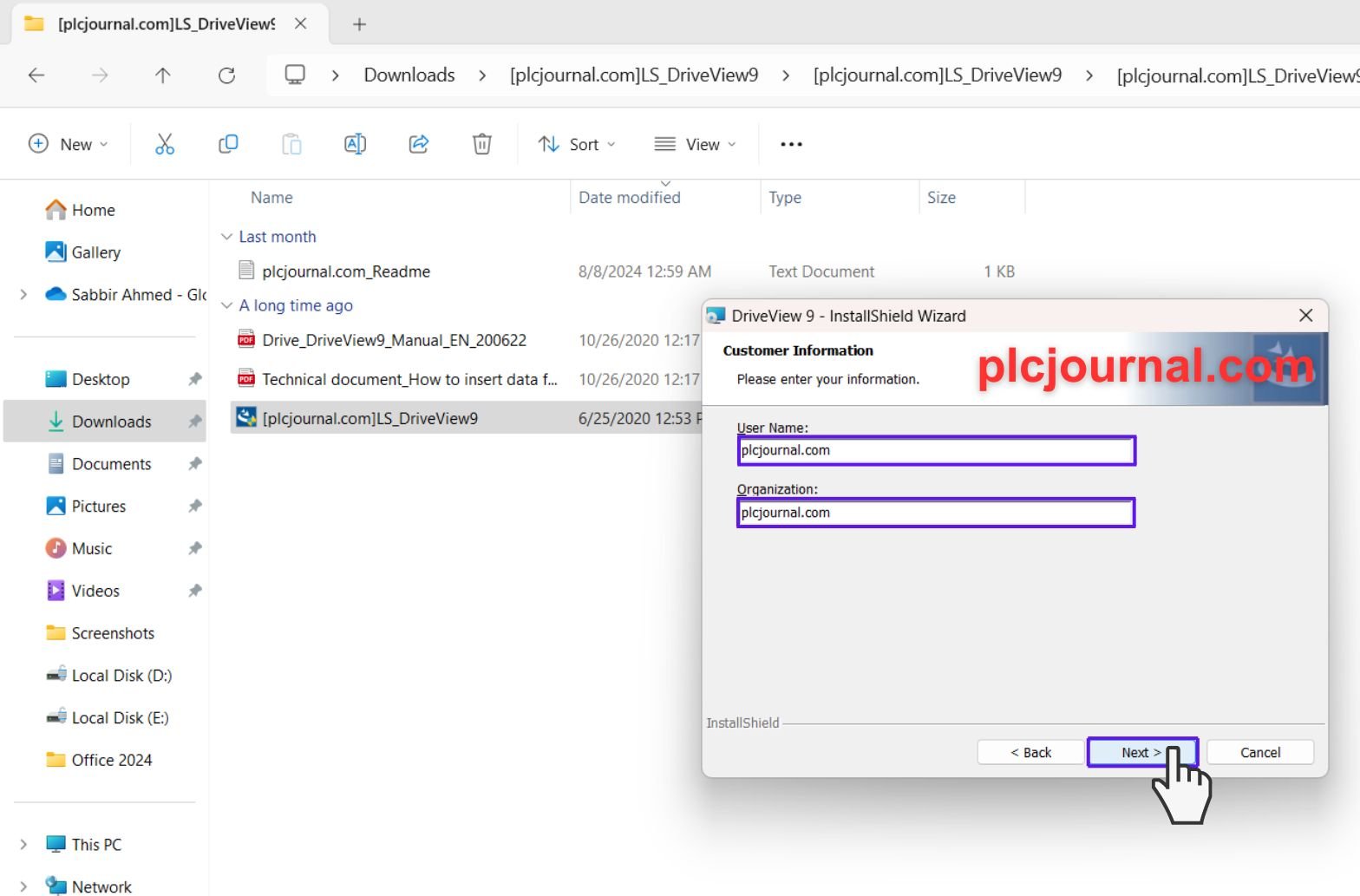Screen dimensions: 1360x896
Task: Click the This PC monitor icon in address bar
Action: 295,75
